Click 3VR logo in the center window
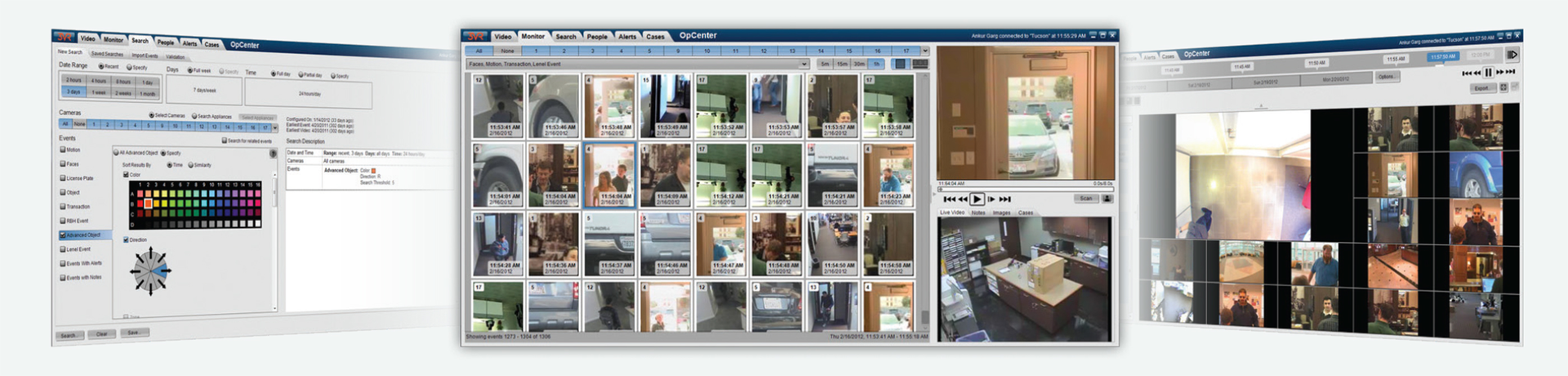Image resolution: width=1568 pixels, height=376 pixels. [x=475, y=36]
